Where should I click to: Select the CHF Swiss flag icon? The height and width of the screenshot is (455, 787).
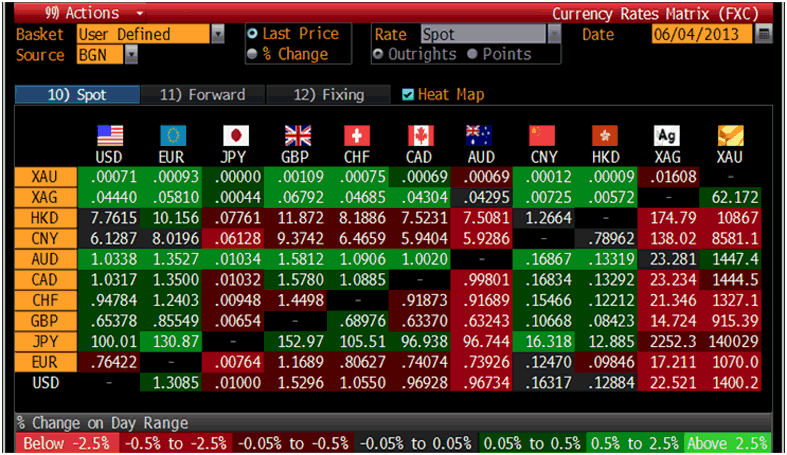click(x=357, y=136)
